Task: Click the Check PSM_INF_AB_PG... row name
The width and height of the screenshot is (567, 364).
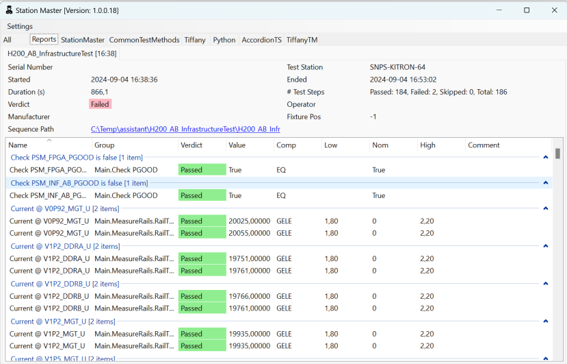Action: point(48,196)
